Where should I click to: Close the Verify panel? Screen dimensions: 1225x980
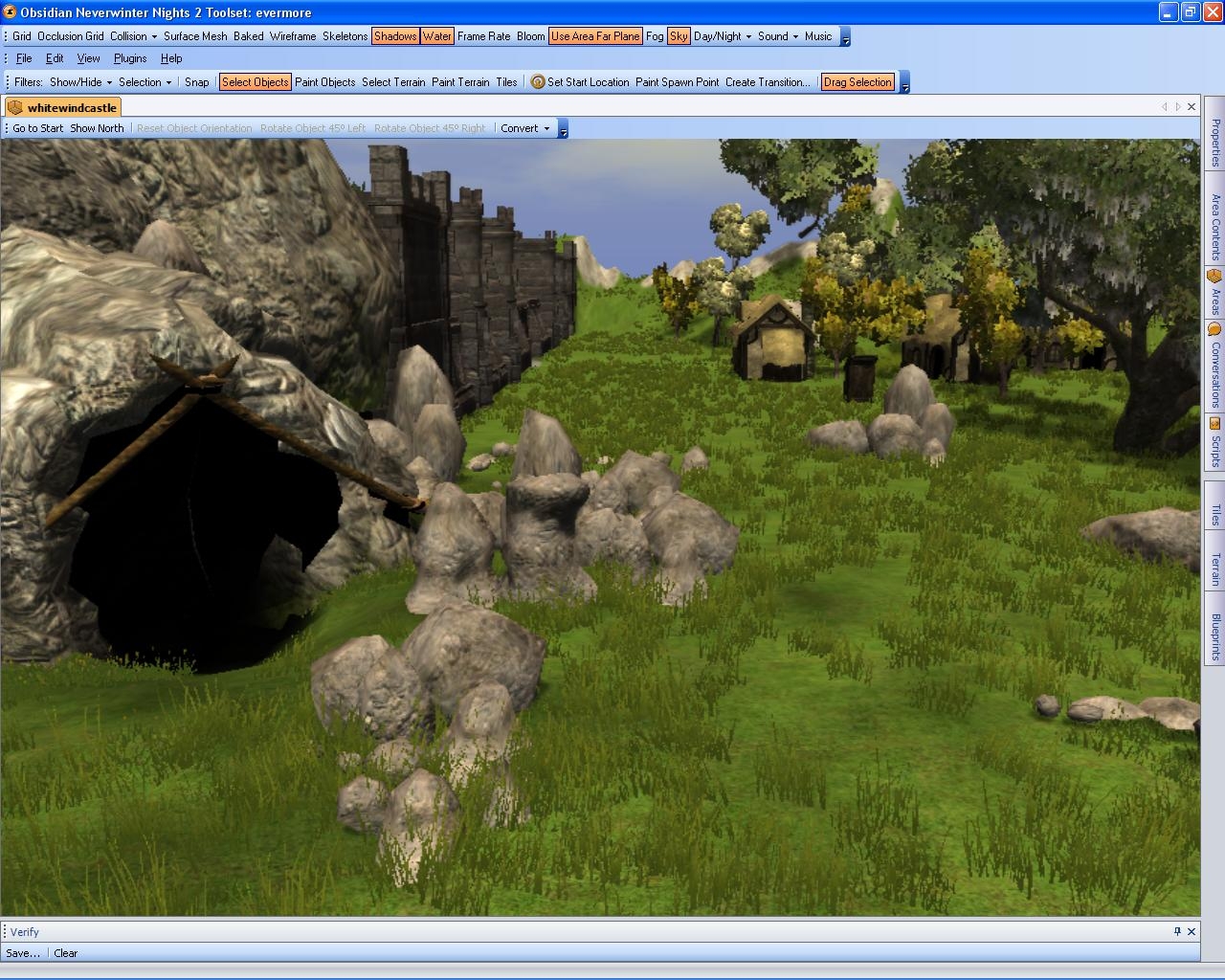coord(1192,931)
